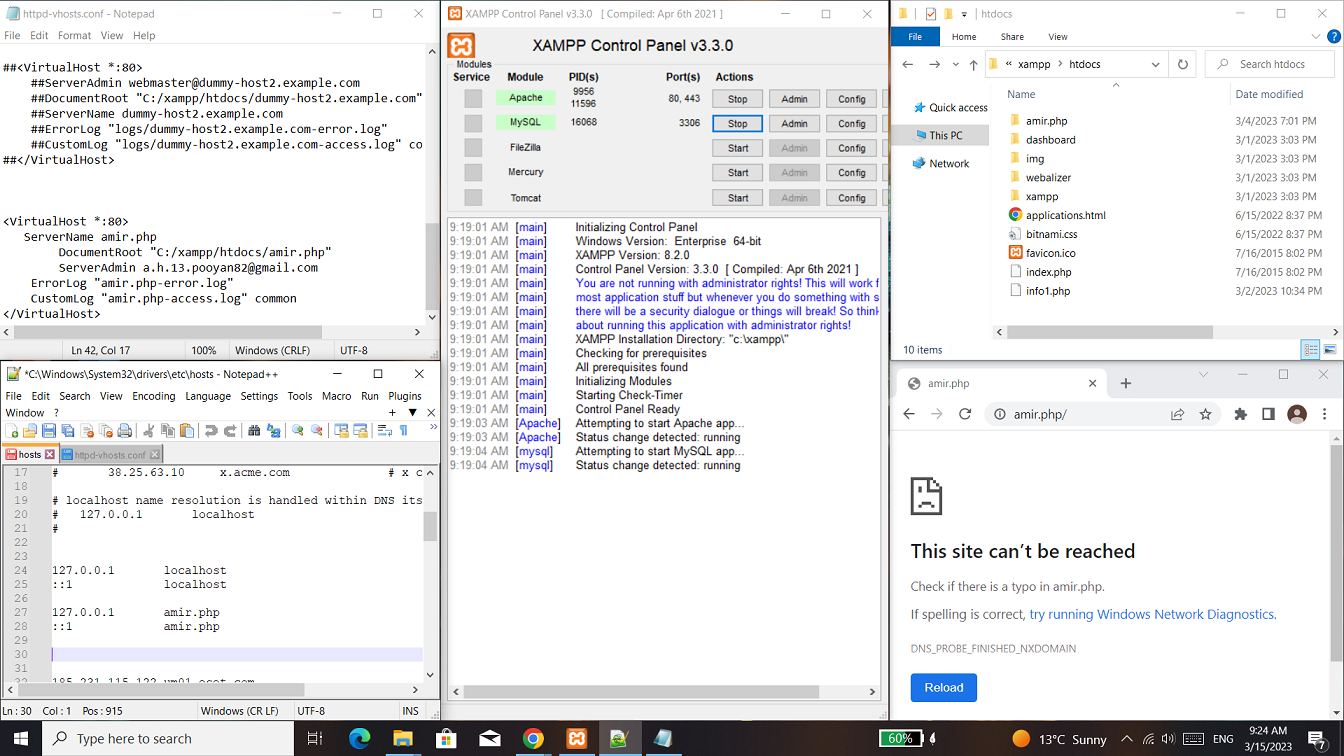Toggle the MySQL service checkbox in XAMPP
The height and width of the screenshot is (756, 1344).
[473, 123]
